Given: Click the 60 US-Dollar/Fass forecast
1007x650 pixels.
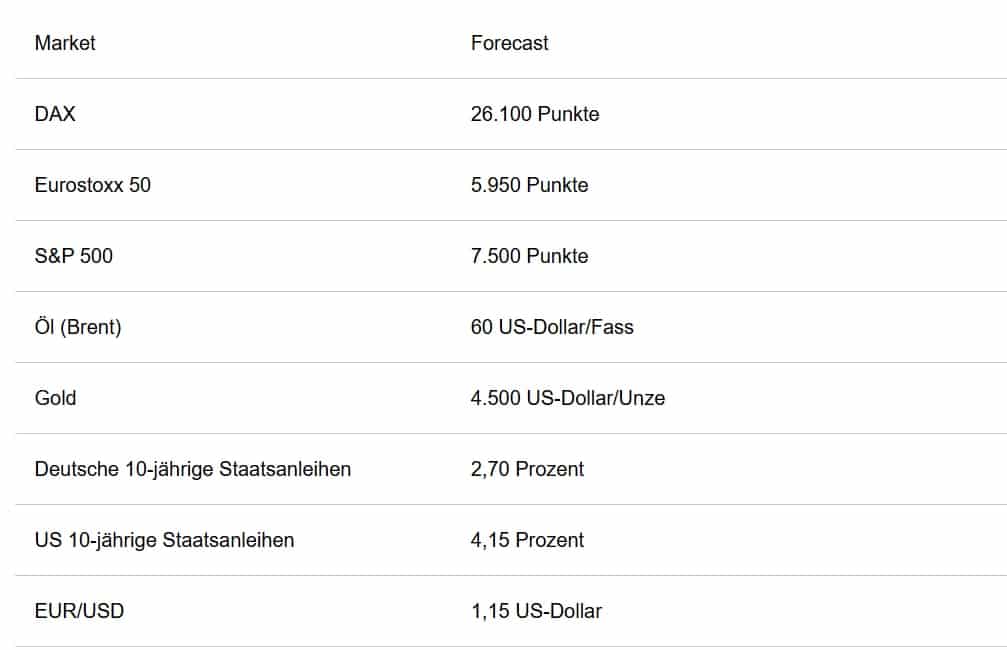Looking at the screenshot, I should [x=552, y=327].
